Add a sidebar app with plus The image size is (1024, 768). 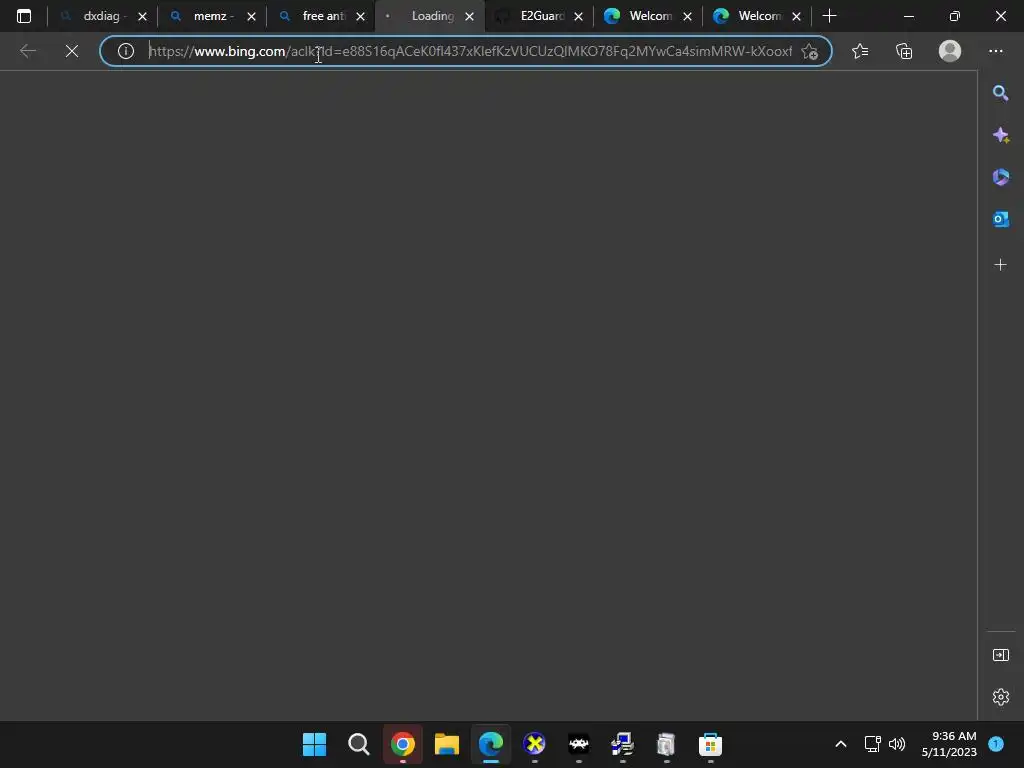click(x=1000, y=264)
